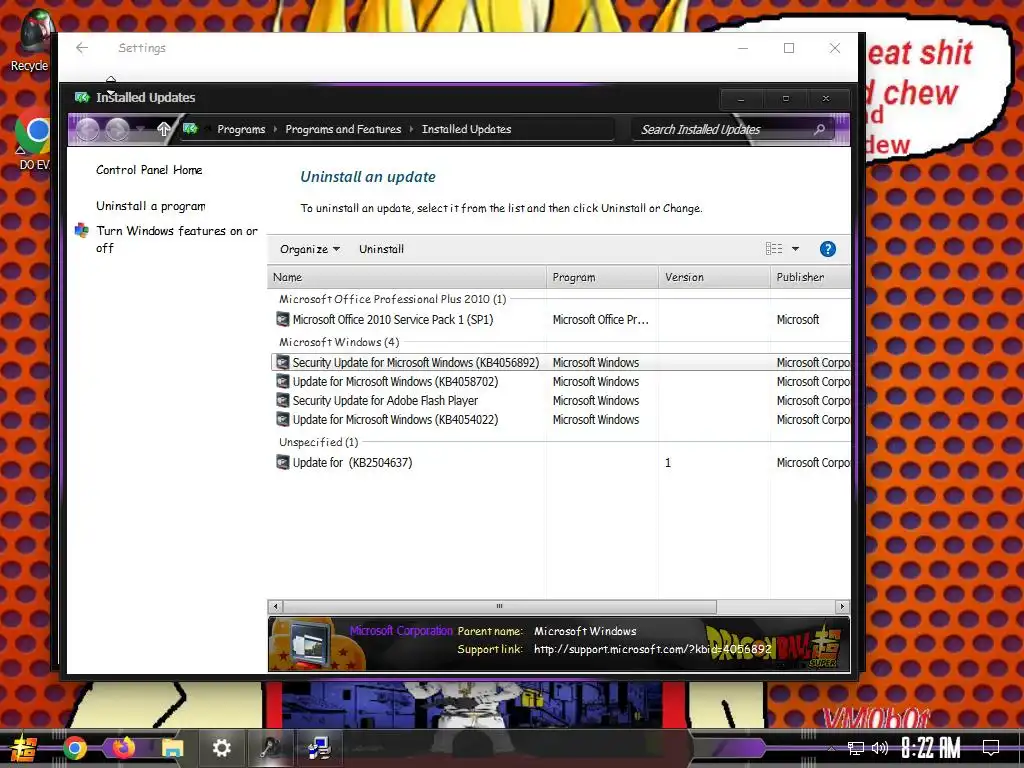This screenshot has width=1024, height=768.
Task: Open the Recycle Bin desktop icon
Action: pyautogui.click(x=32, y=40)
